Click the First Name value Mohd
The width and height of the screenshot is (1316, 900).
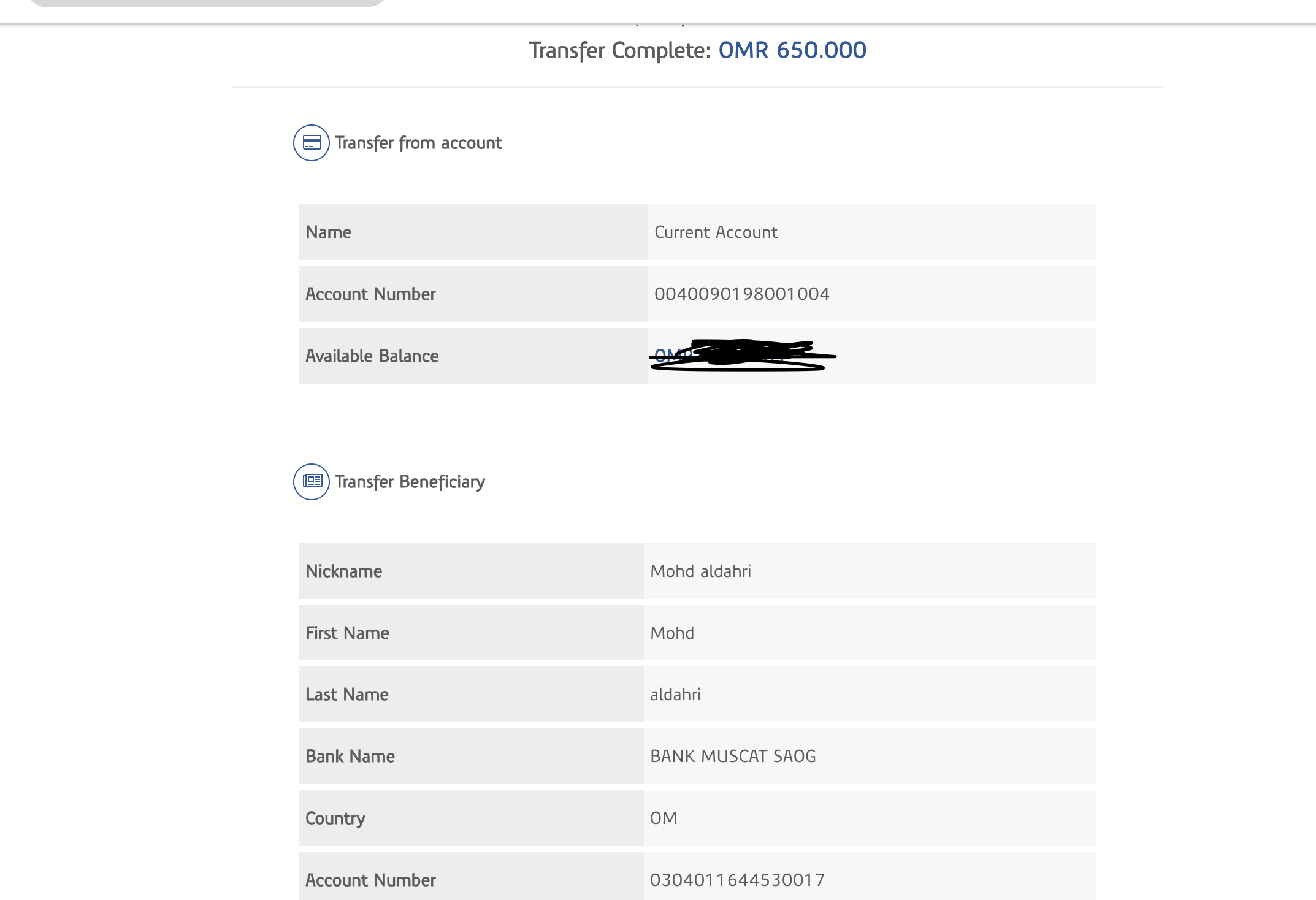(672, 633)
